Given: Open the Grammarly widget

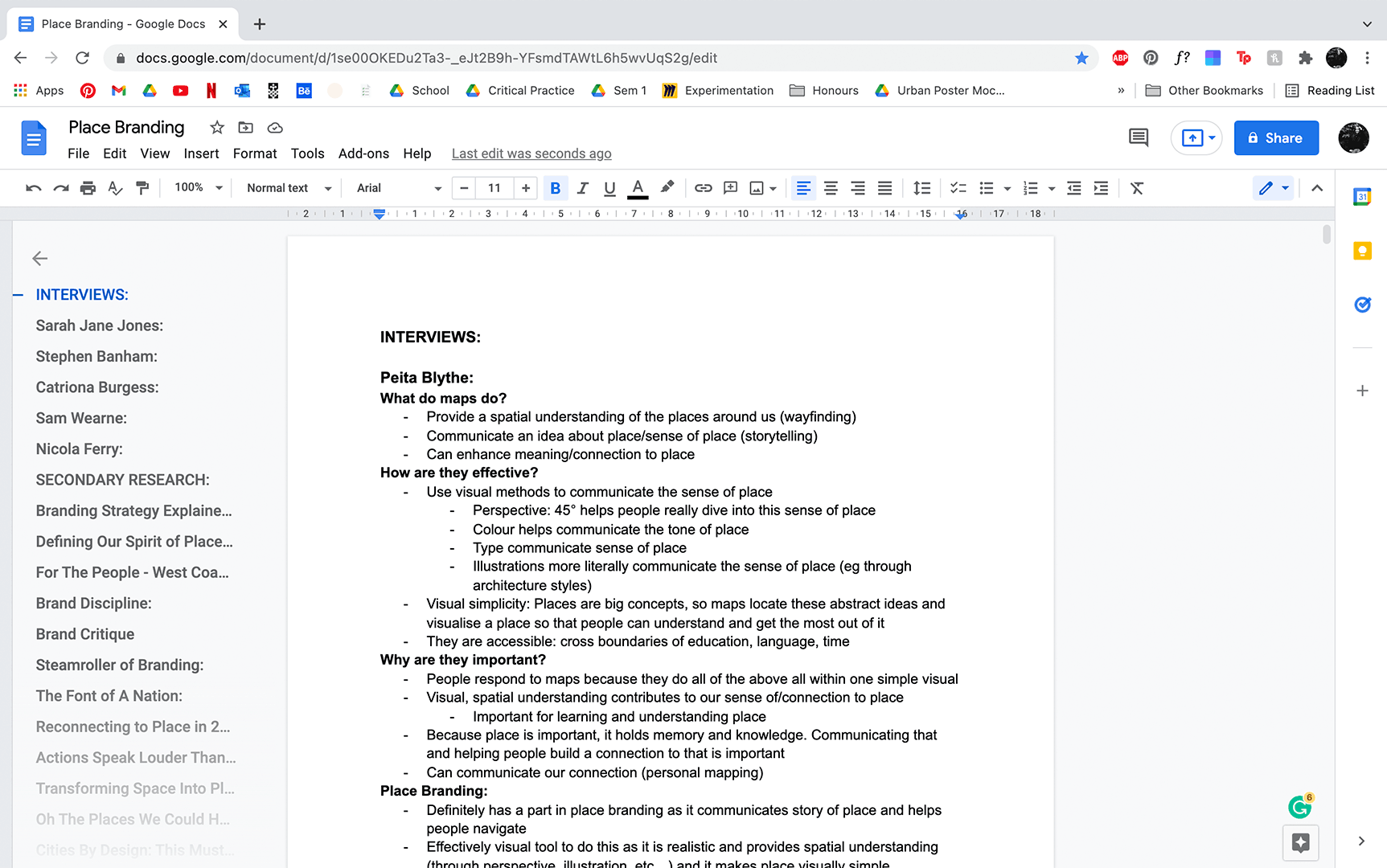Looking at the screenshot, I should tap(1300, 806).
